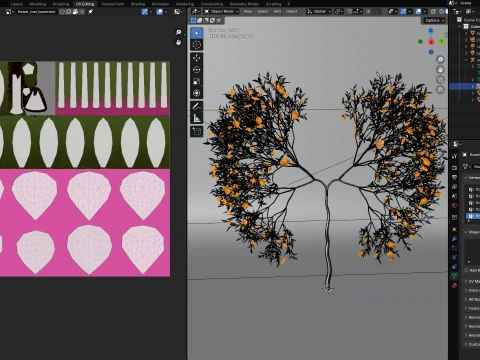
Task: Unlink the image with the X button
Action: click(82, 12)
